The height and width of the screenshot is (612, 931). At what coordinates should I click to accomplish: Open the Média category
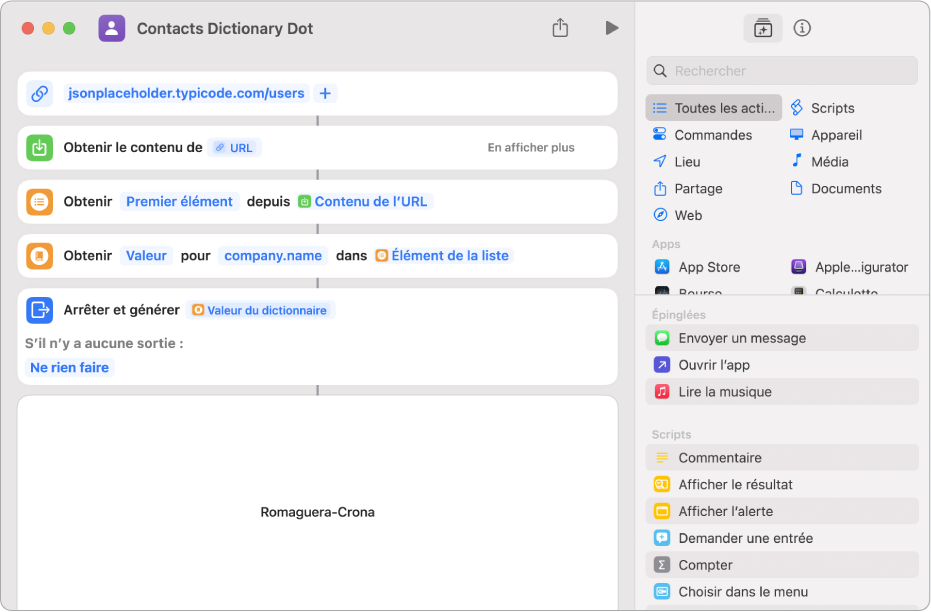point(829,161)
